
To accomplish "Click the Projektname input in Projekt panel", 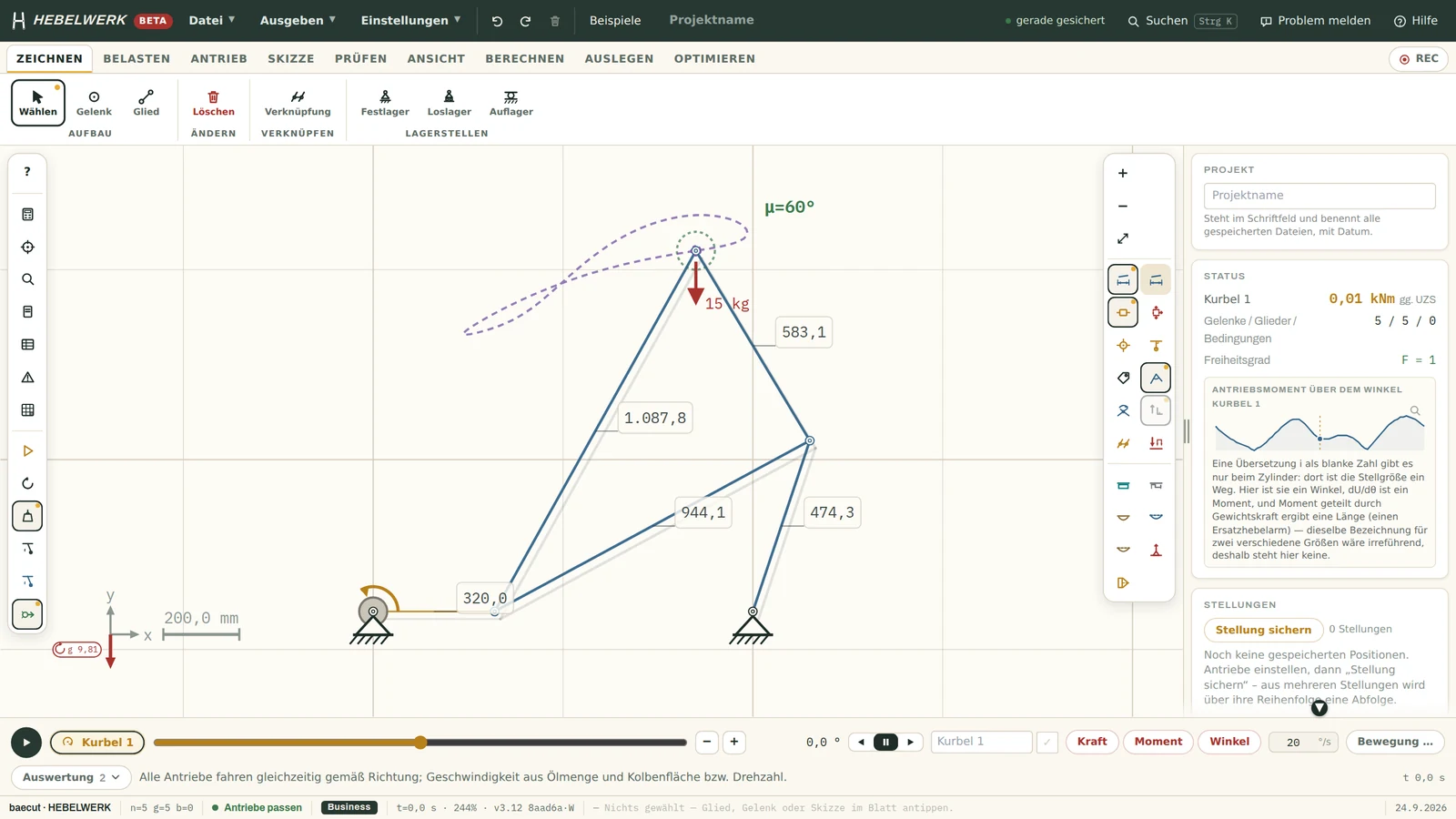I will pos(1319,196).
